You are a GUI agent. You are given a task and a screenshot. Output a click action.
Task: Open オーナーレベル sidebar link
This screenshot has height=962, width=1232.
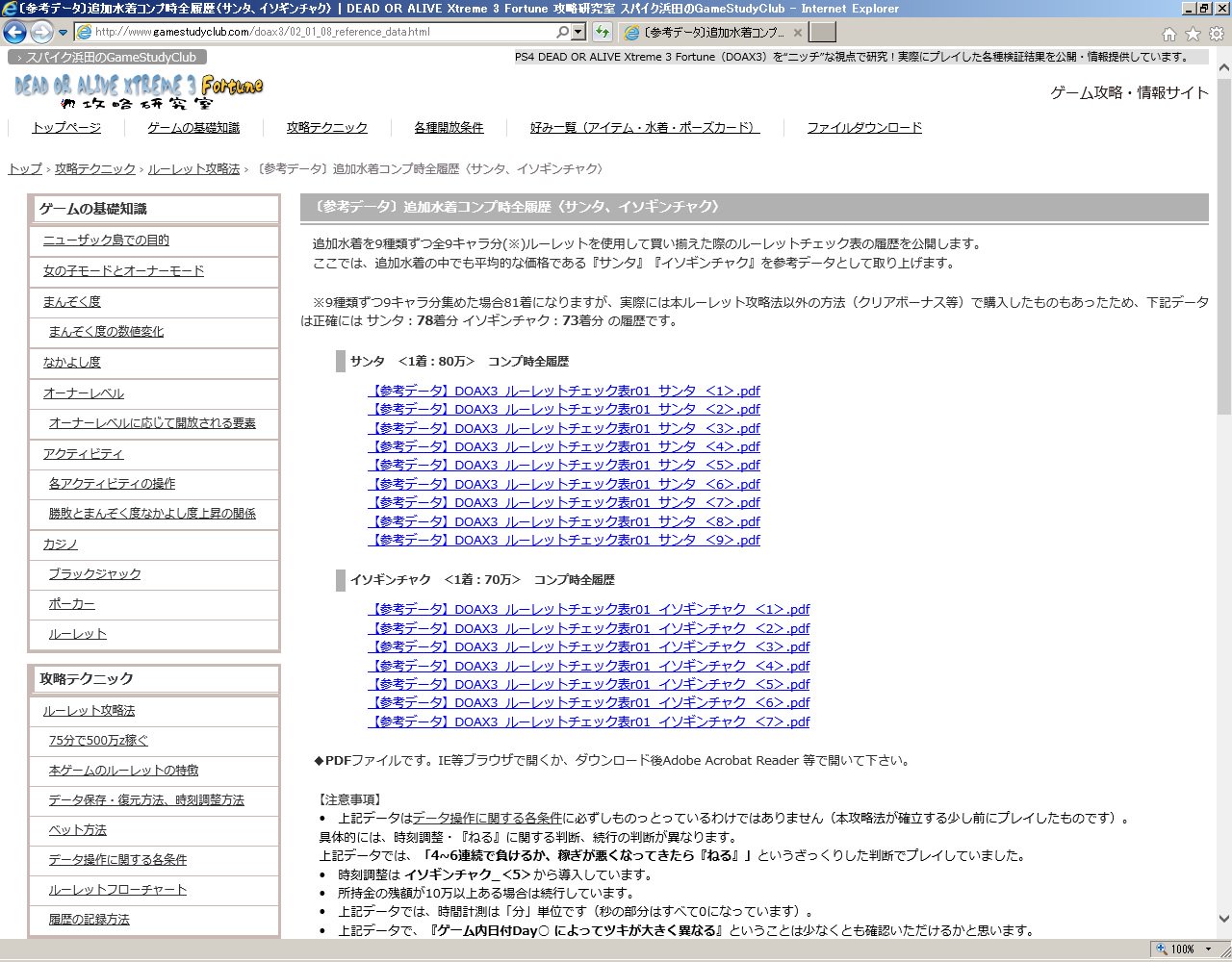point(84,392)
